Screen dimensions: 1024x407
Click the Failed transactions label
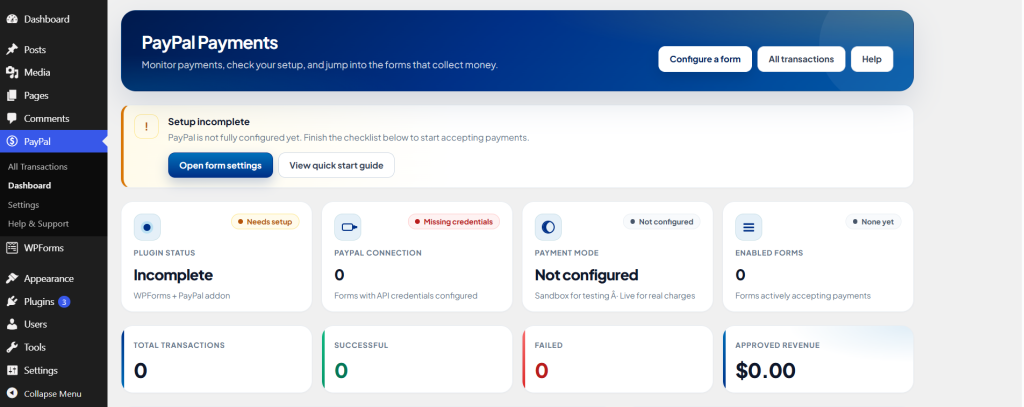[x=549, y=345]
